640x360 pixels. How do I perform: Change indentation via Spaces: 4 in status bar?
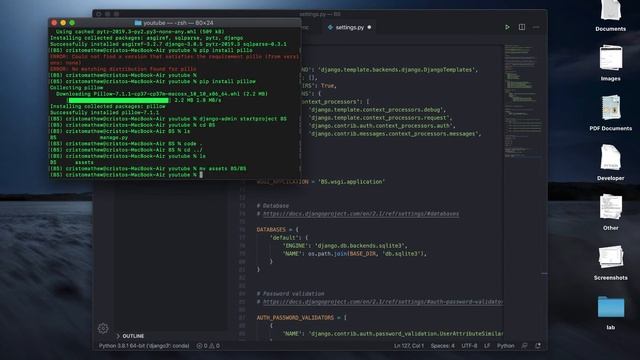[442, 346]
